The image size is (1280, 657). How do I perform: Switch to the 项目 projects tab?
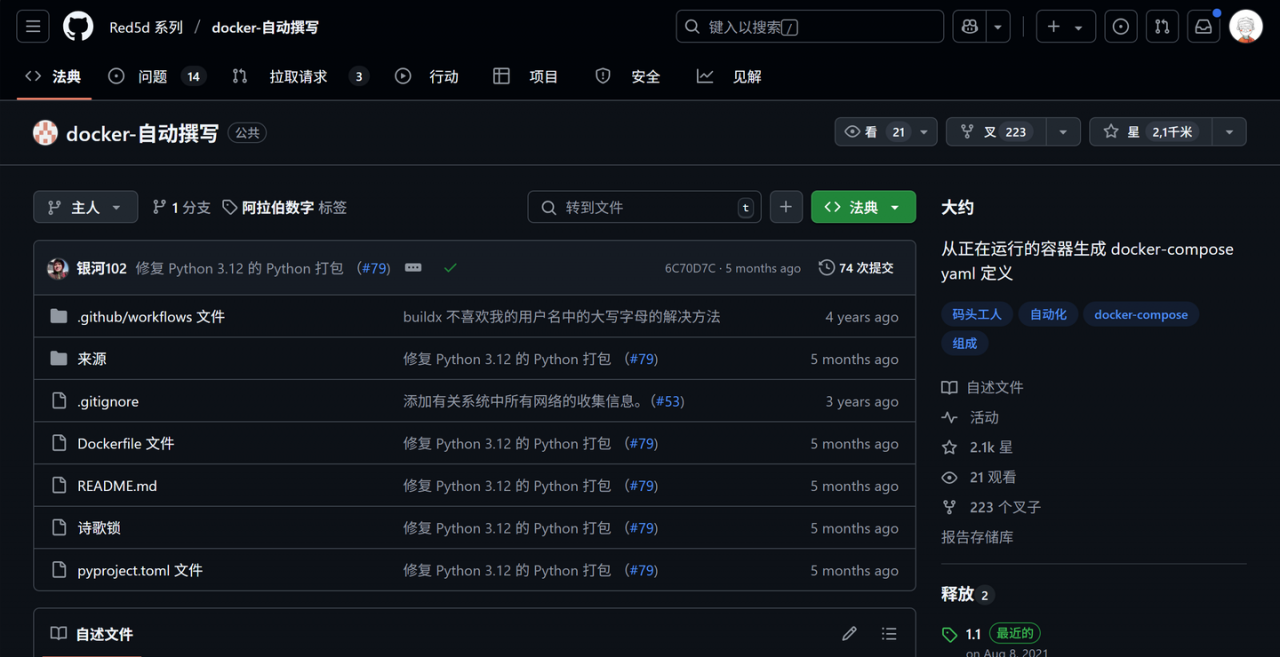coord(526,77)
